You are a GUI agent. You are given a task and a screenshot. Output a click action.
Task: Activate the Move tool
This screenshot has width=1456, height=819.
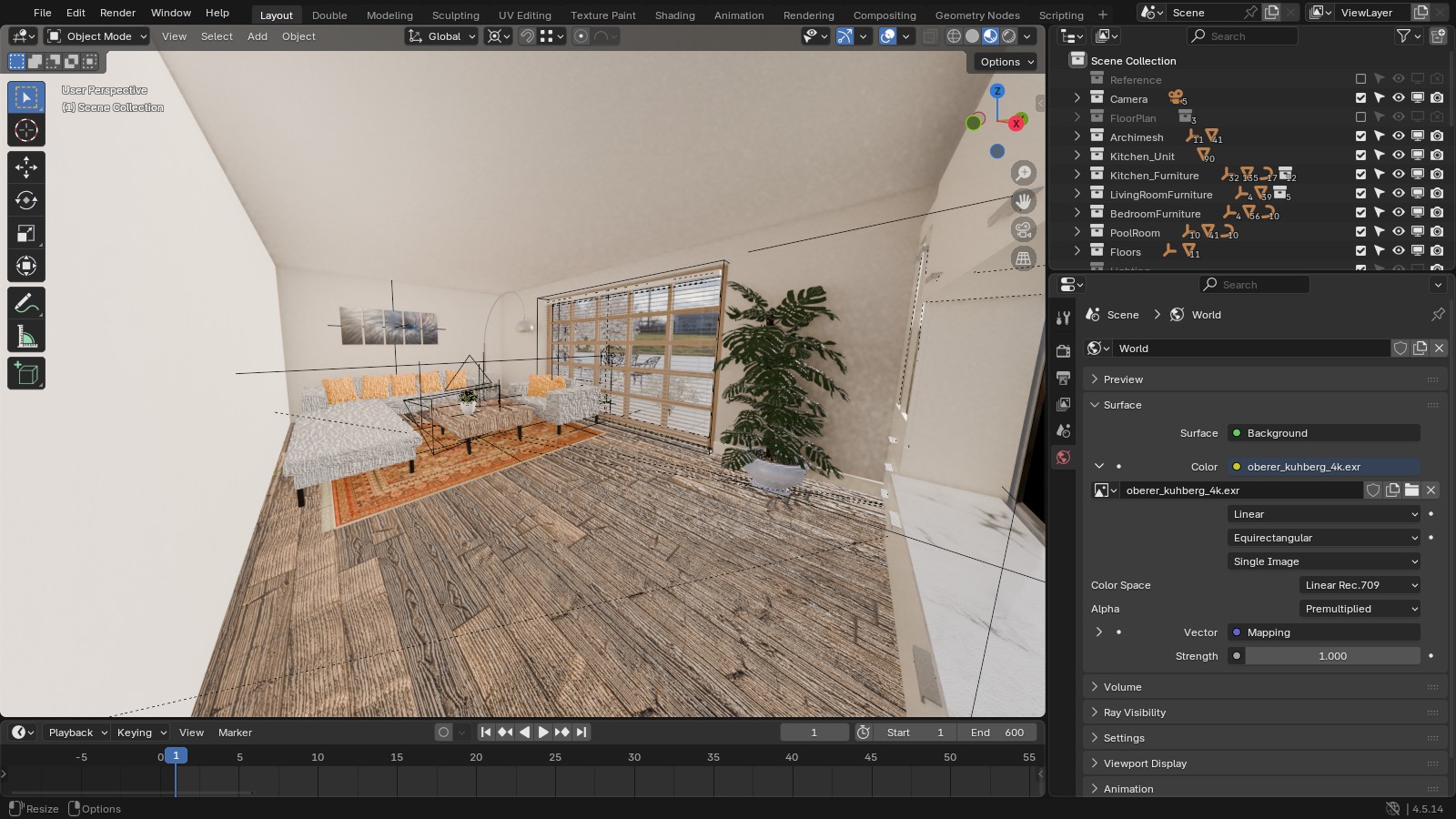26,167
